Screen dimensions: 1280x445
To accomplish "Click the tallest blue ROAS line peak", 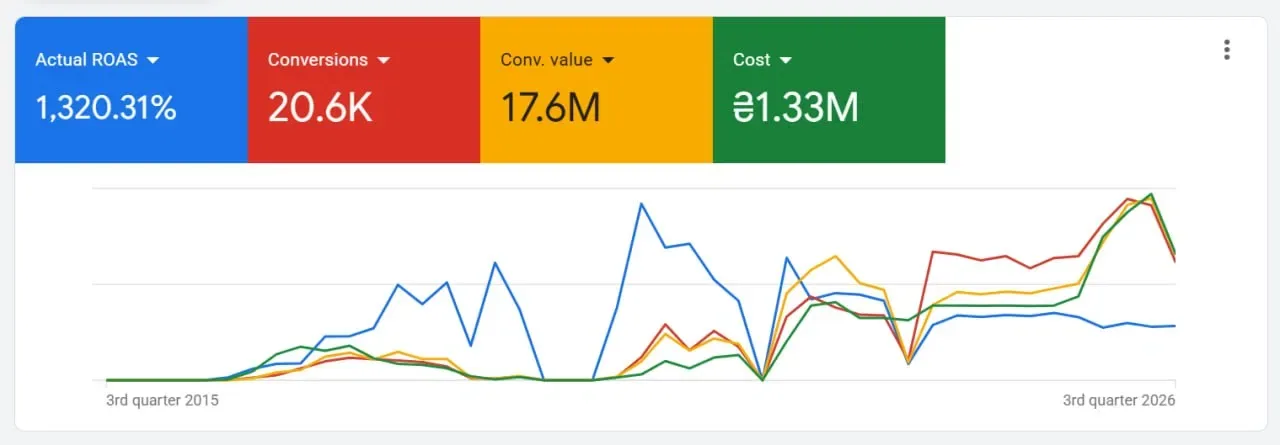I will coord(641,204).
